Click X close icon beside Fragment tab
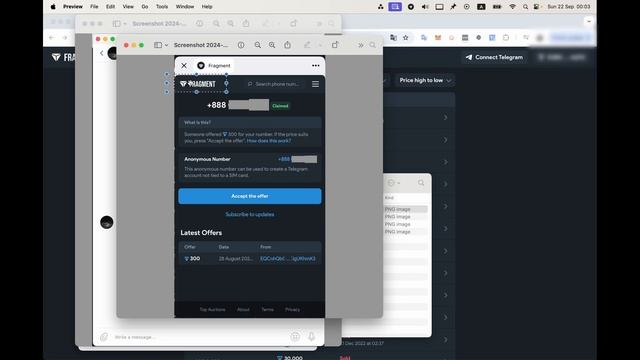Image resolution: width=640 pixels, height=360 pixels. click(184, 65)
